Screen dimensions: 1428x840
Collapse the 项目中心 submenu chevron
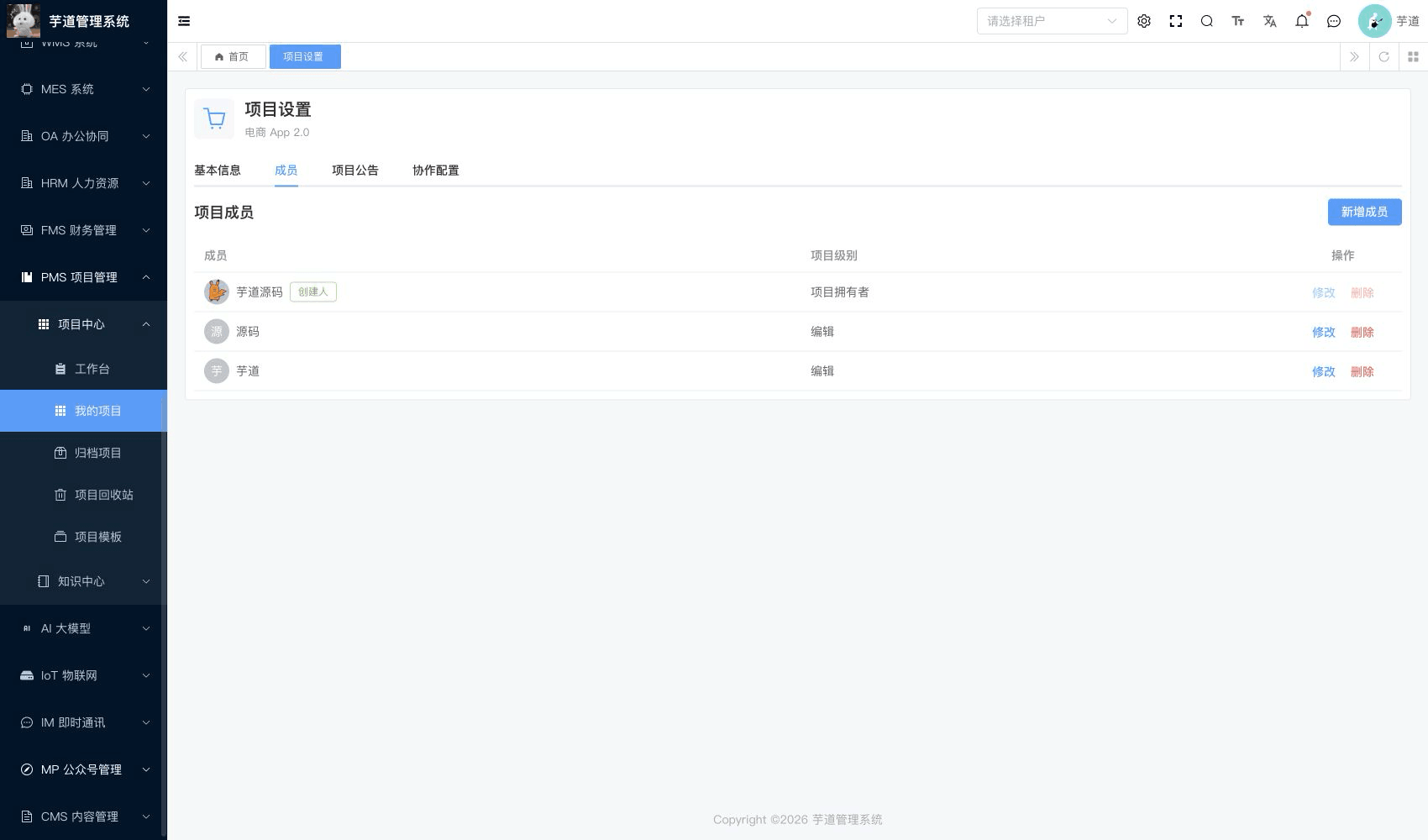point(146,324)
